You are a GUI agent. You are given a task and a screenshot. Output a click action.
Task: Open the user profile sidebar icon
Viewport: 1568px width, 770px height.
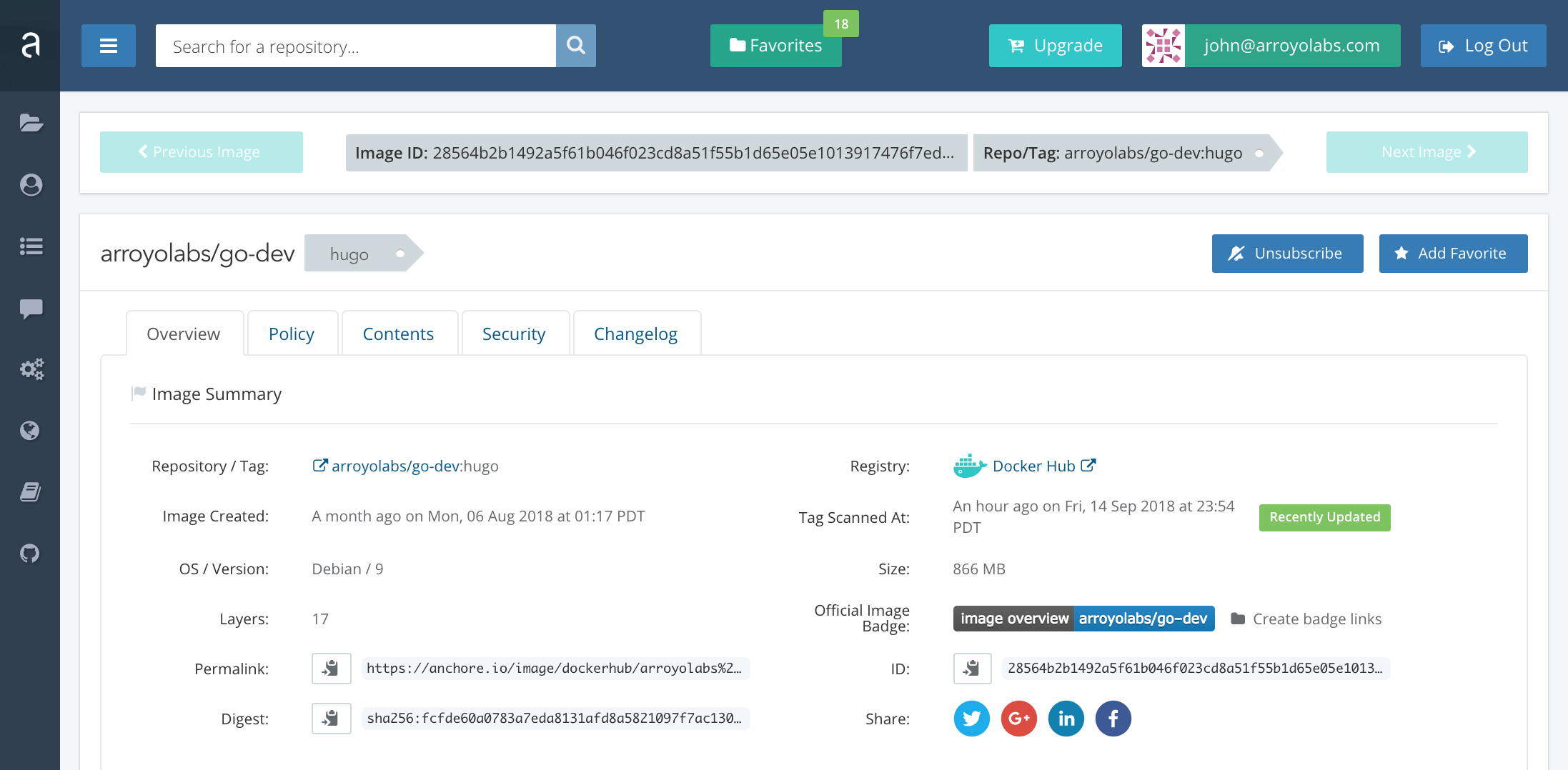31,185
